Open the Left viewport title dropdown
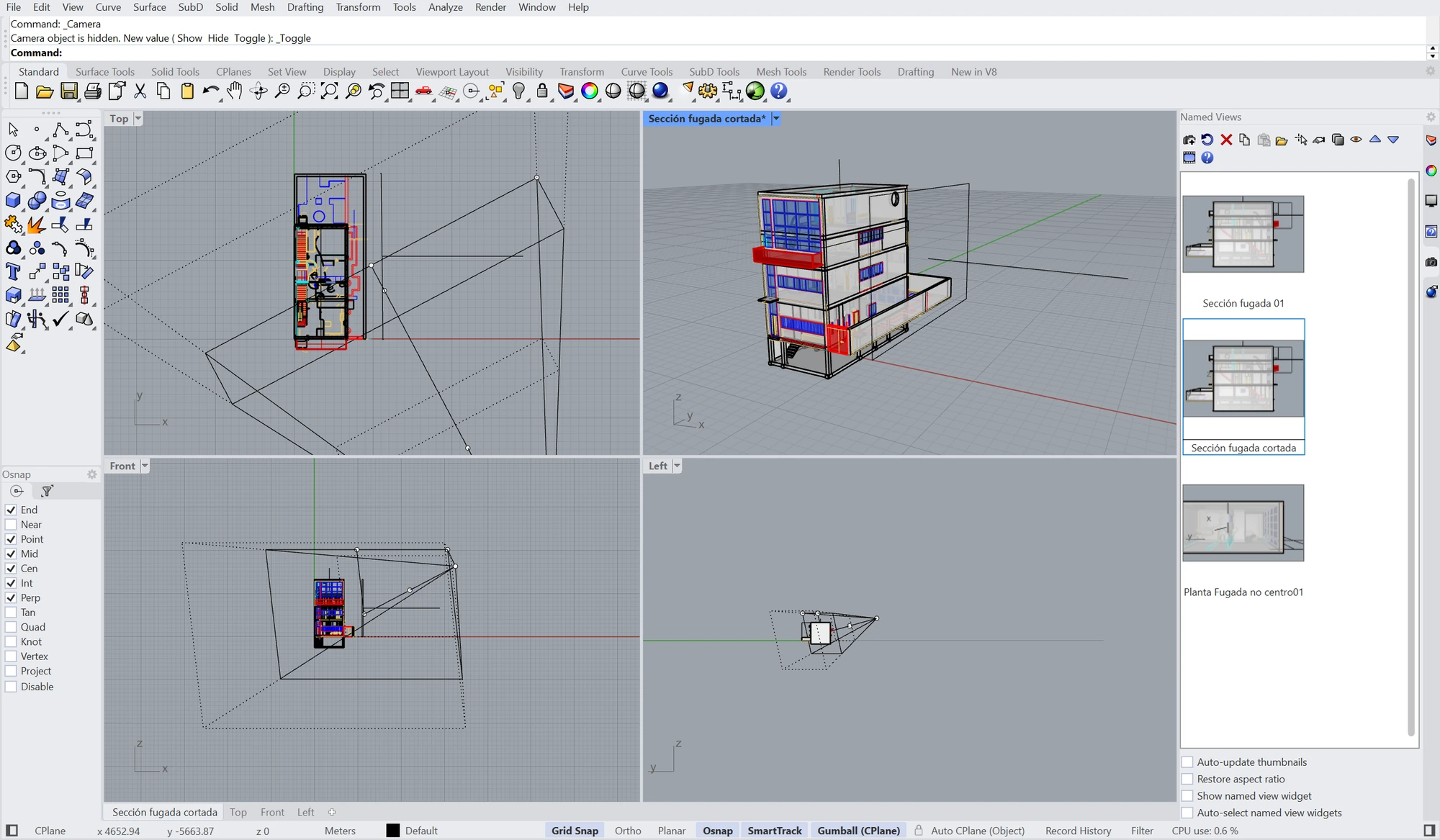The image size is (1440, 840). 677,466
